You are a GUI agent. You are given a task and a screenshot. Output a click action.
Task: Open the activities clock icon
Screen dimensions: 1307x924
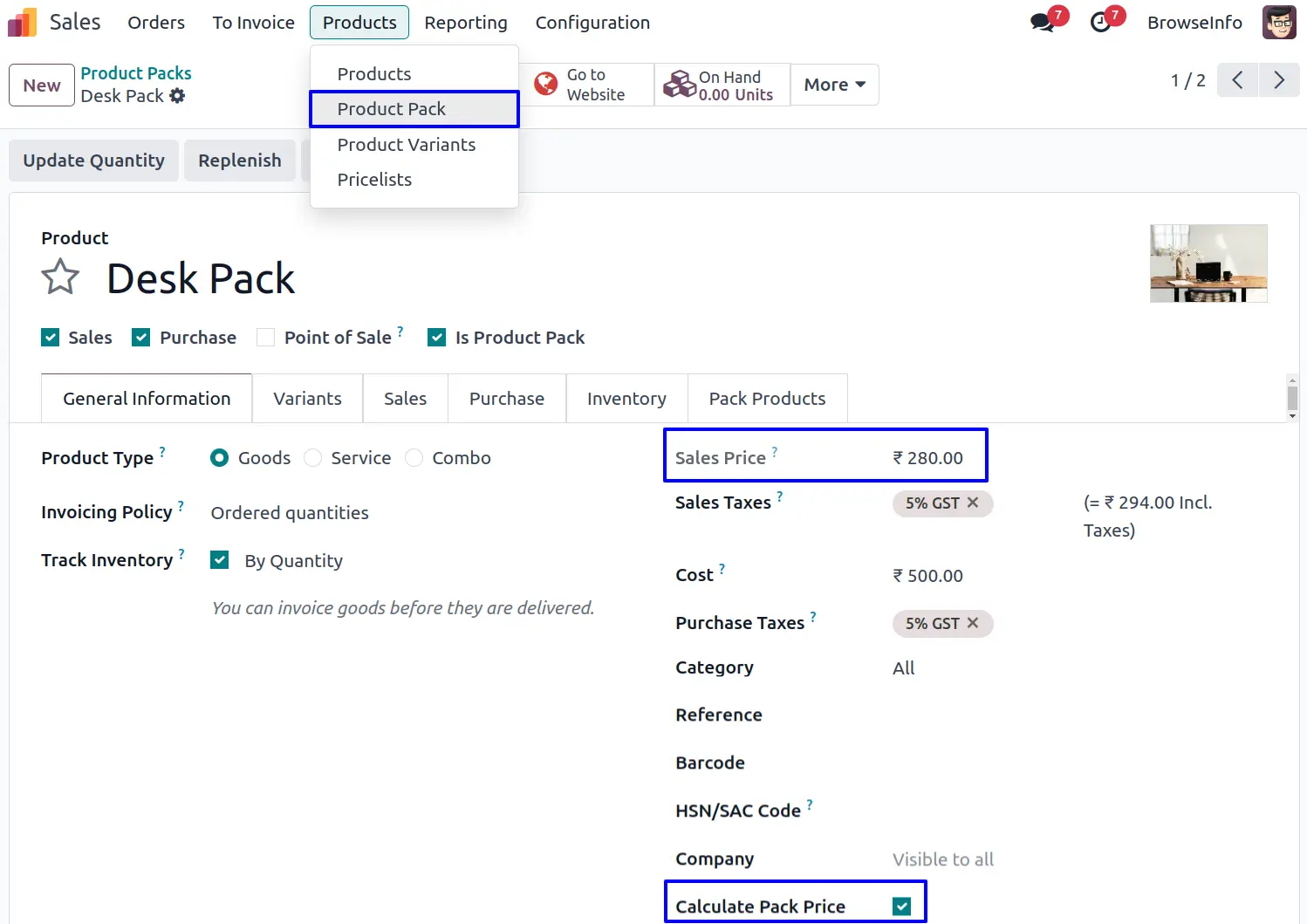coord(1101,23)
